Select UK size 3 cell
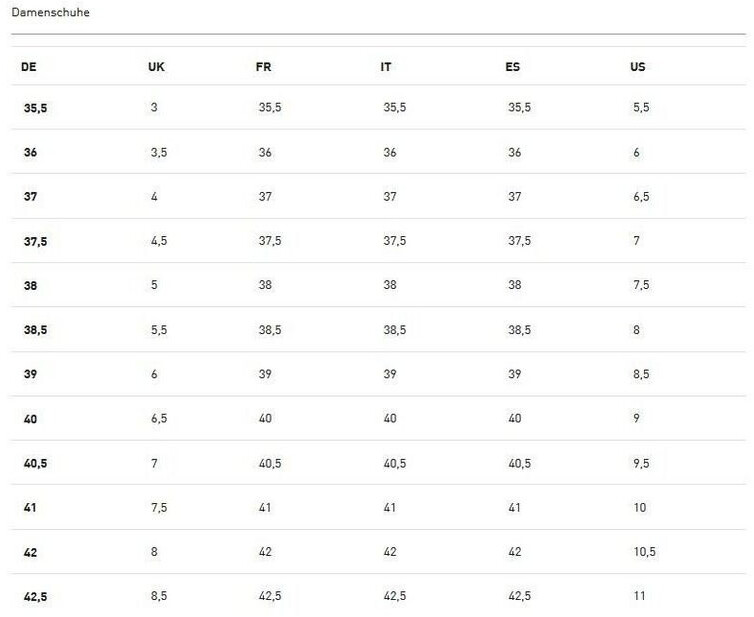The image size is (754, 617). (x=154, y=107)
